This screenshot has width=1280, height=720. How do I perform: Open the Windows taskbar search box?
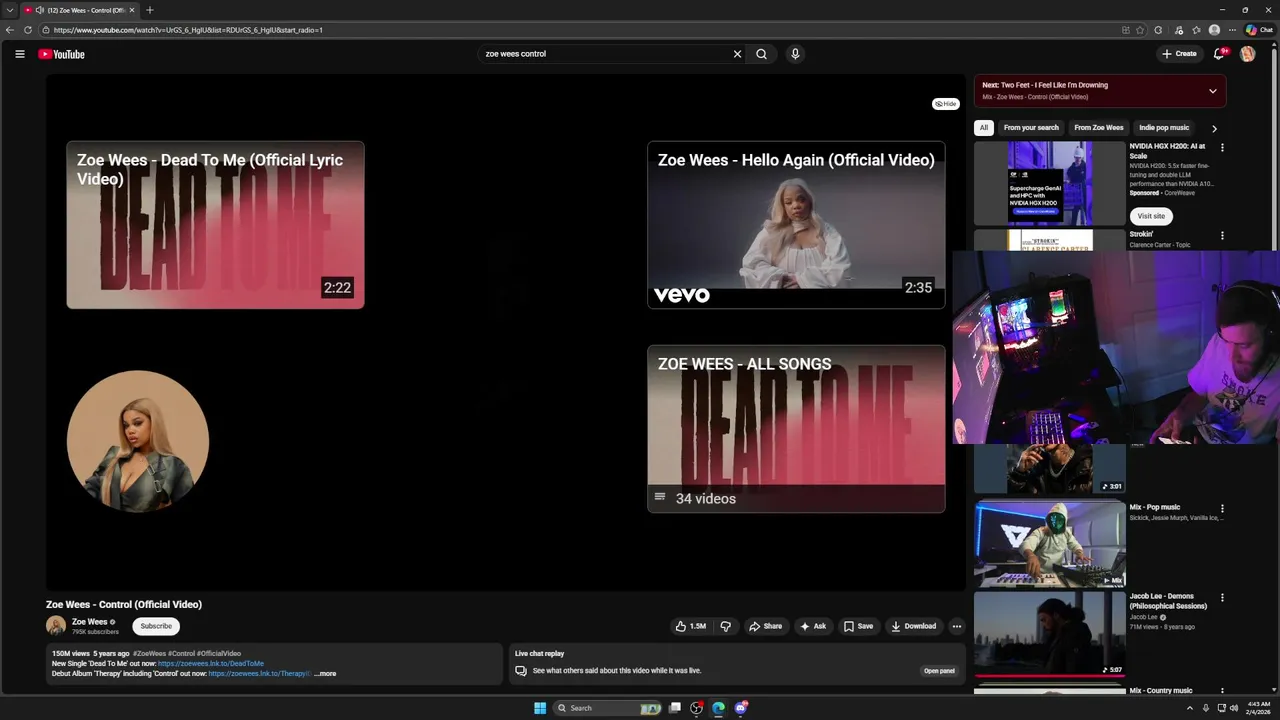click(609, 708)
